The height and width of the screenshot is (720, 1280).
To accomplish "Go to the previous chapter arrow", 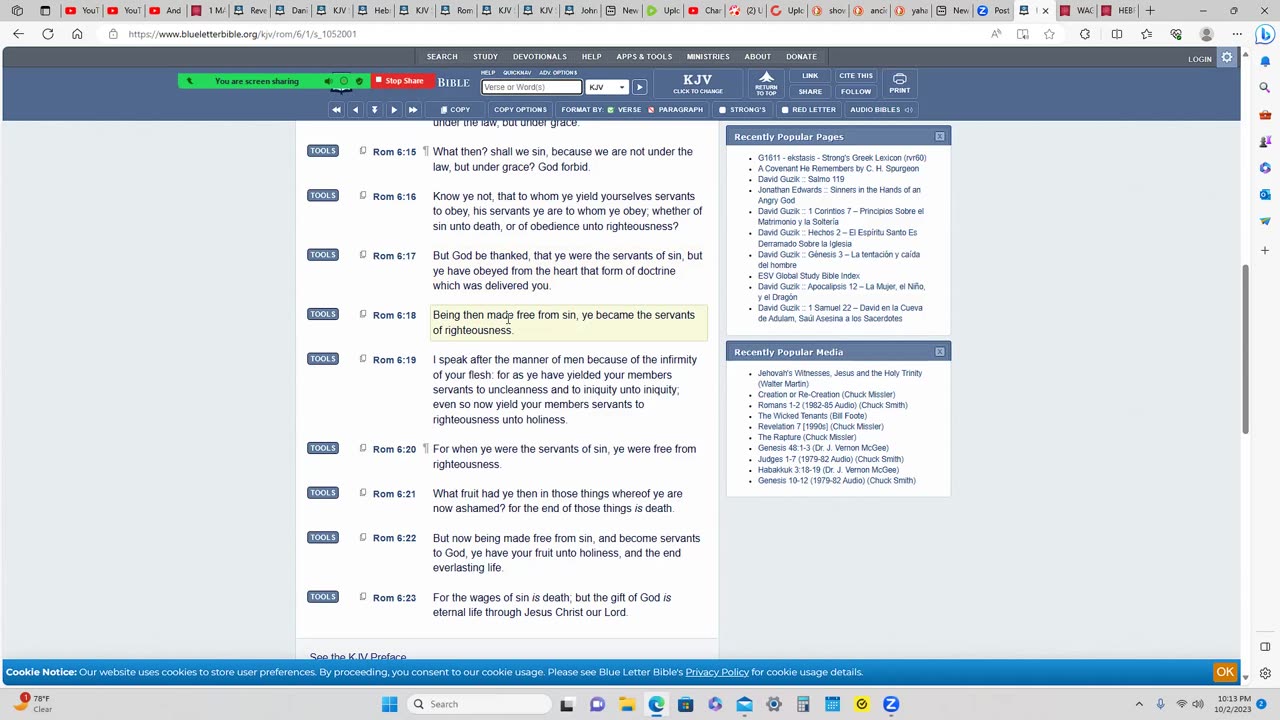I will click(355, 110).
